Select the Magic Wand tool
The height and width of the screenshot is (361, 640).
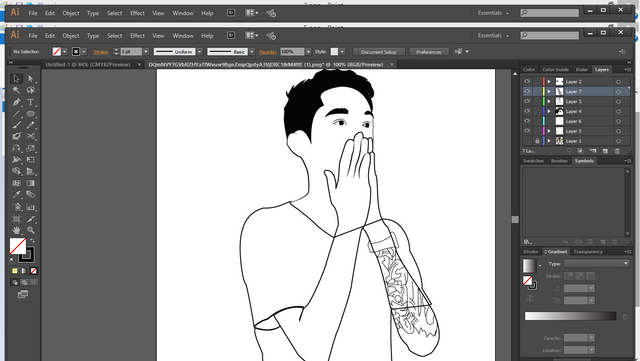[16, 90]
